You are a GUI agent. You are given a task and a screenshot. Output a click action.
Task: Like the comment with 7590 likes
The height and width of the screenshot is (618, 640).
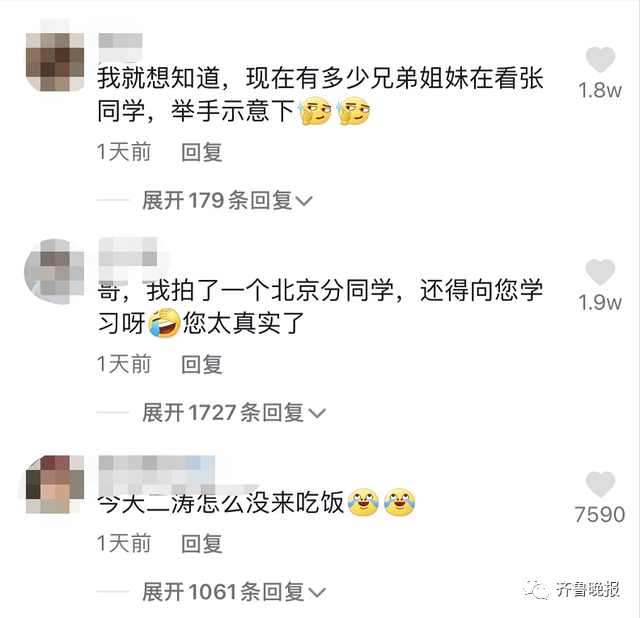600,484
